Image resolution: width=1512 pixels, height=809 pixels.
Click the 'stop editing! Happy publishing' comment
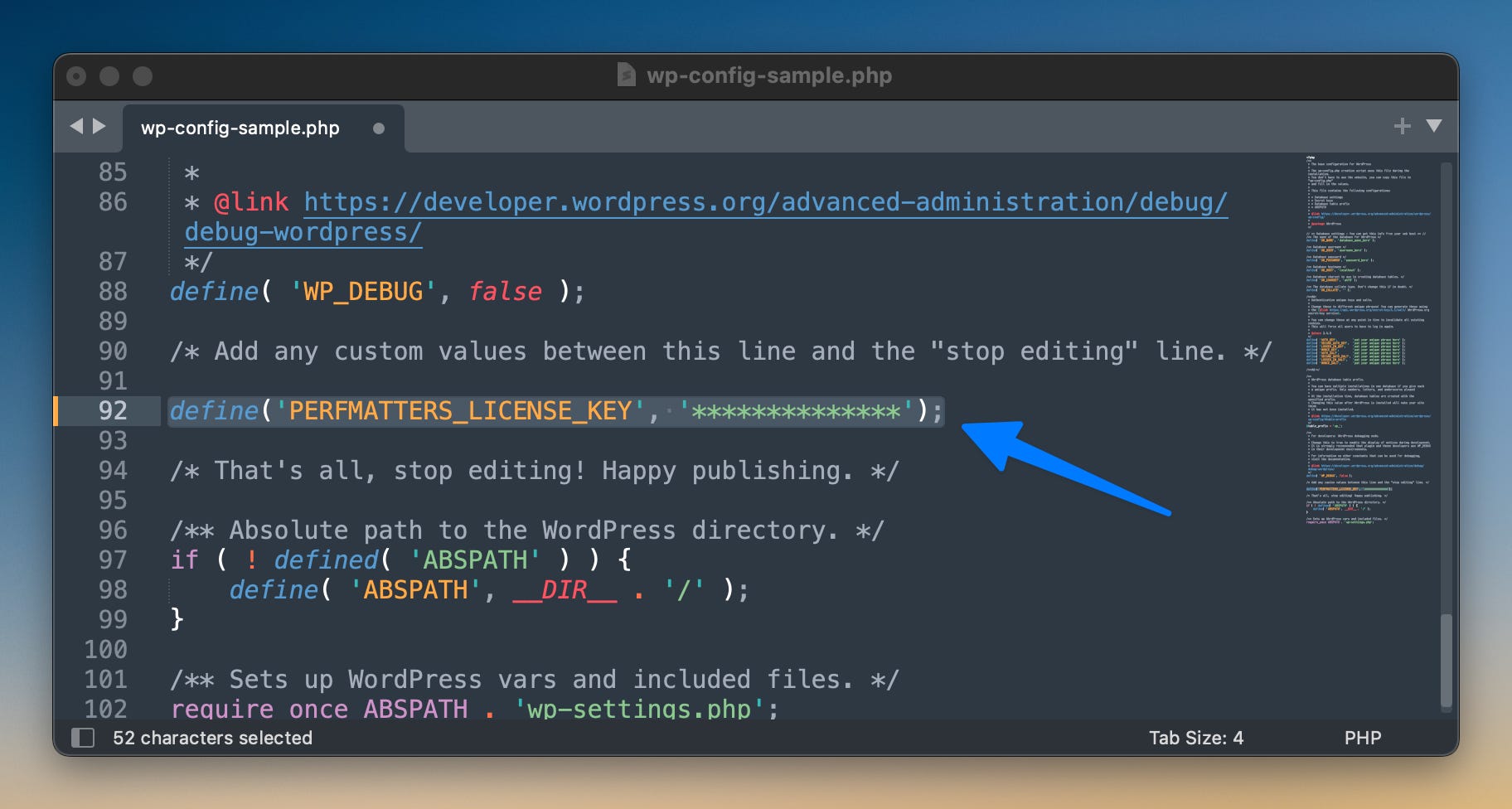pos(534,471)
